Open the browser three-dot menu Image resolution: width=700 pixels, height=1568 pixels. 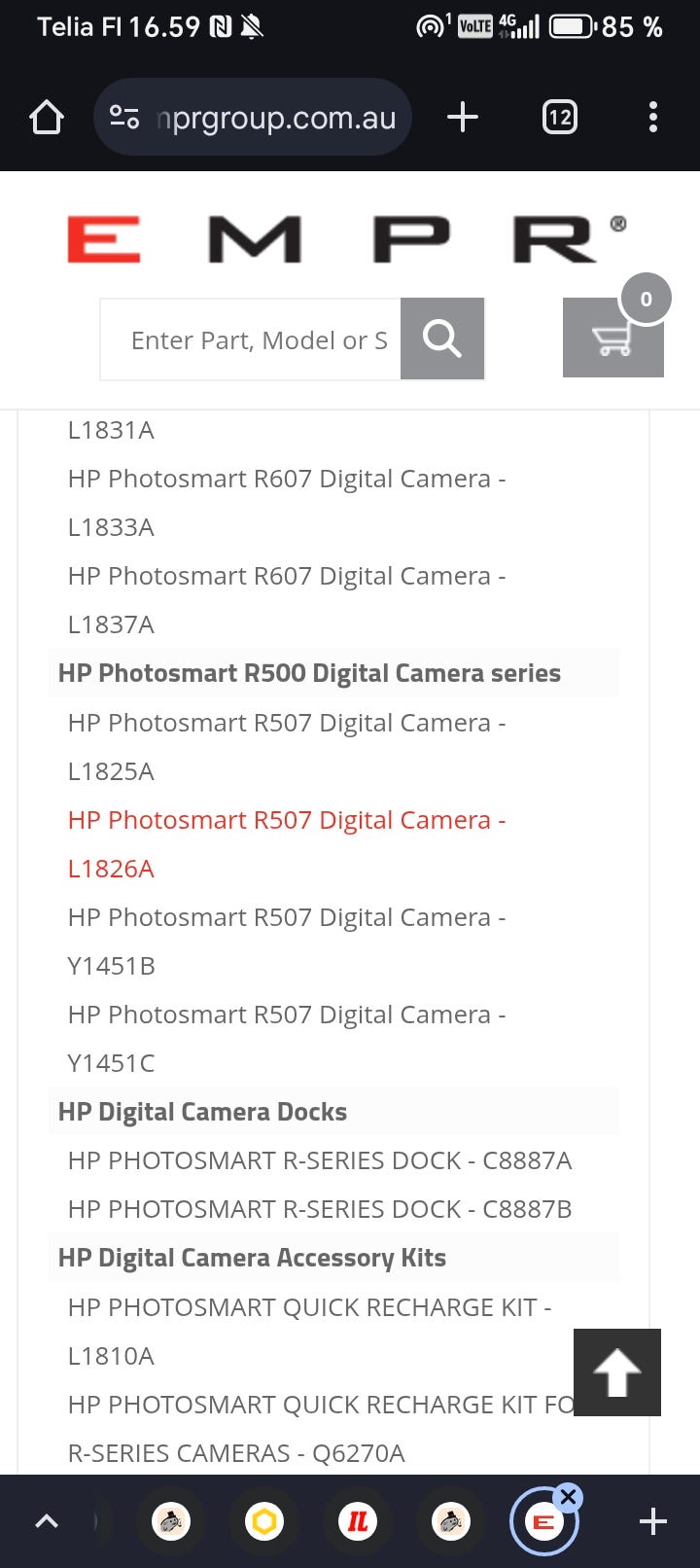pos(652,118)
